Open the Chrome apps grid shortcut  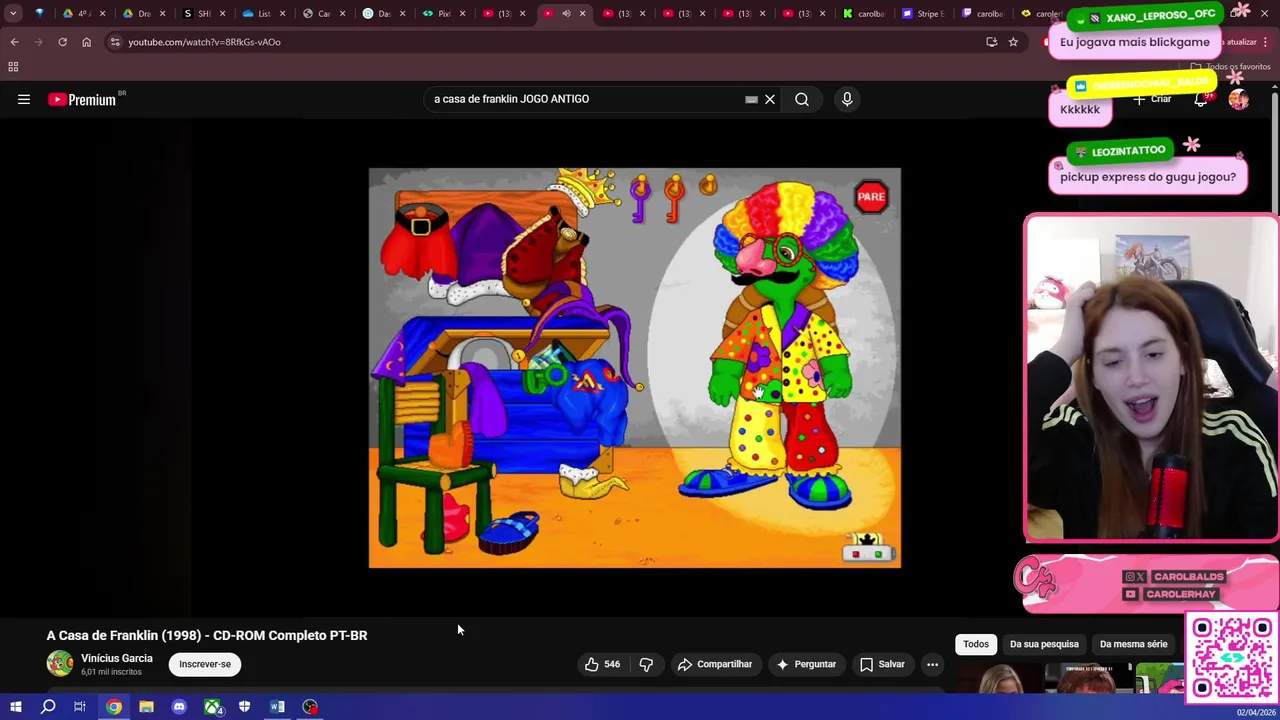click(x=13, y=67)
